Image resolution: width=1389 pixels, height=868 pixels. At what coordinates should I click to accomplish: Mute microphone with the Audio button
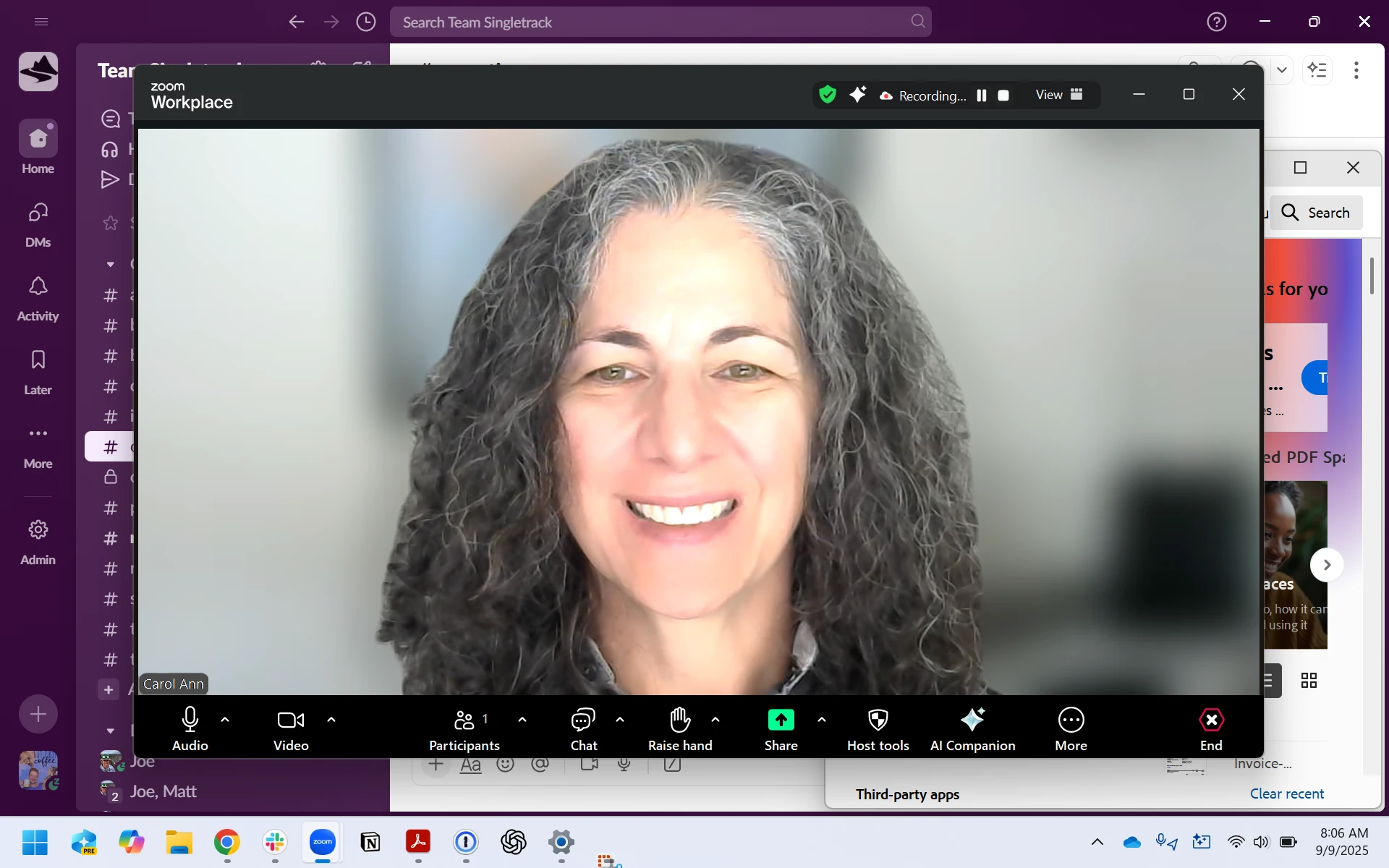pyautogui.click(x=190, y=728)
